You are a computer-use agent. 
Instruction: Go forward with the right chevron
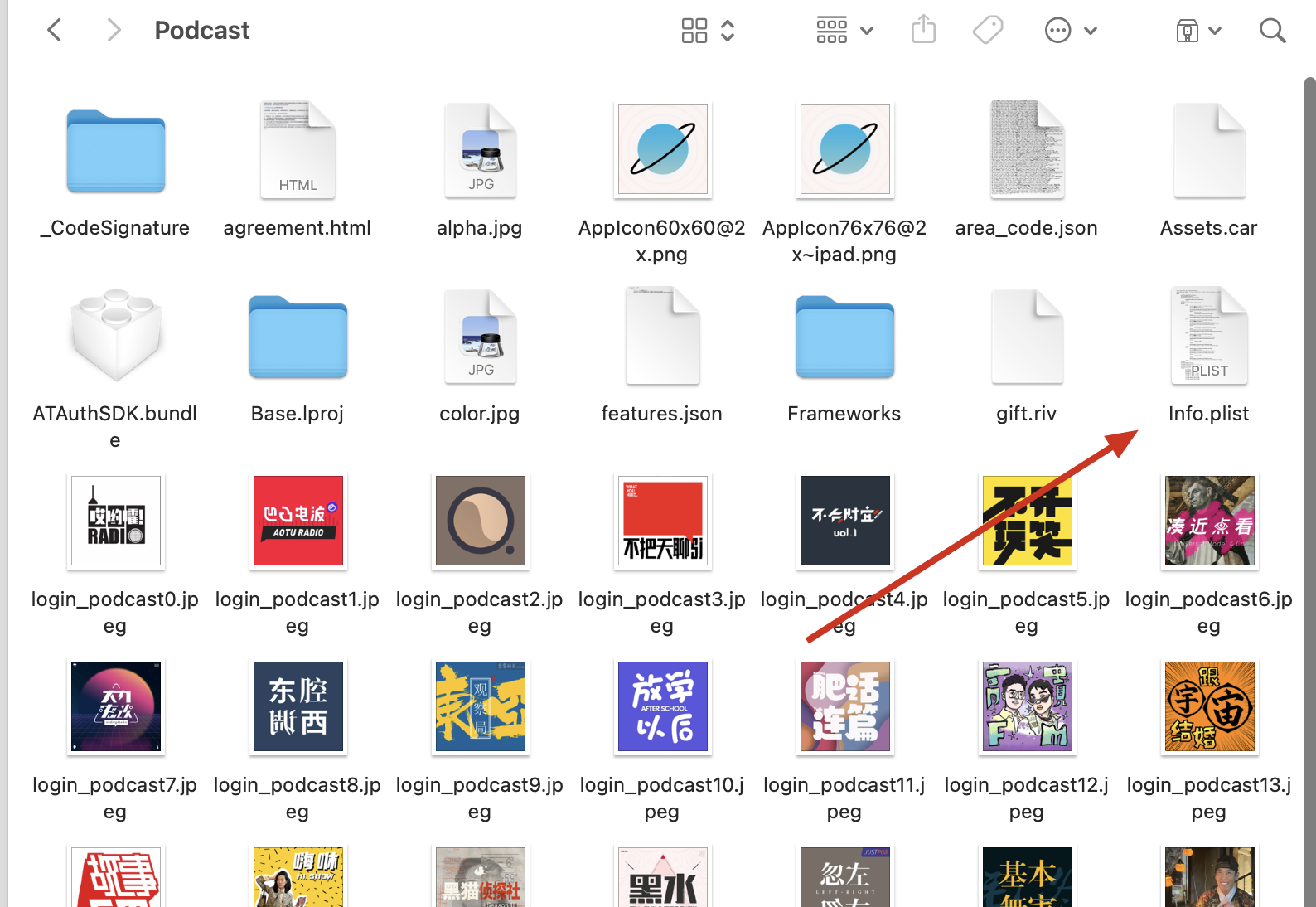pos(114,31)
